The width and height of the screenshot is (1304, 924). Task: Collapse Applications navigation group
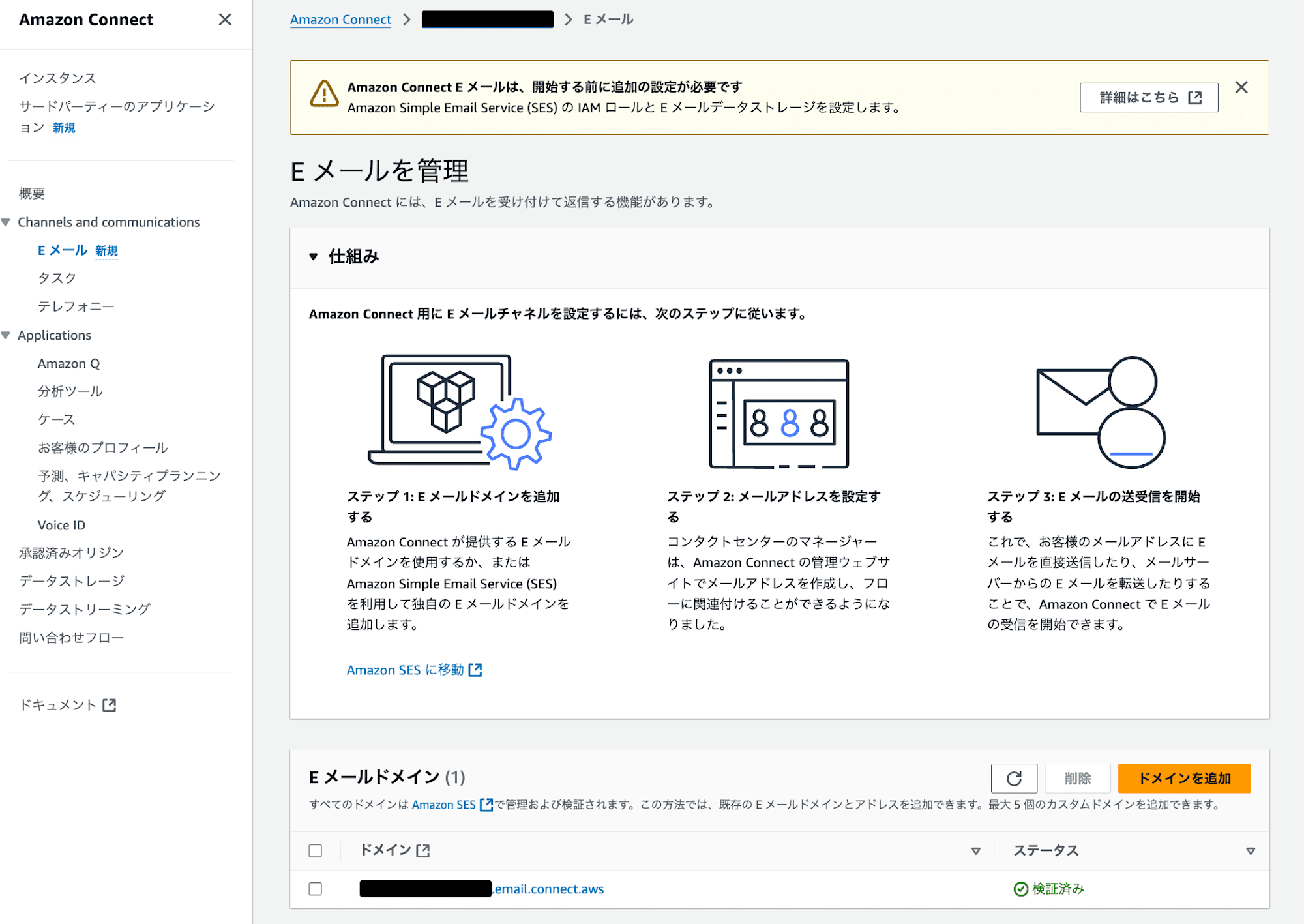pos(6,335)
